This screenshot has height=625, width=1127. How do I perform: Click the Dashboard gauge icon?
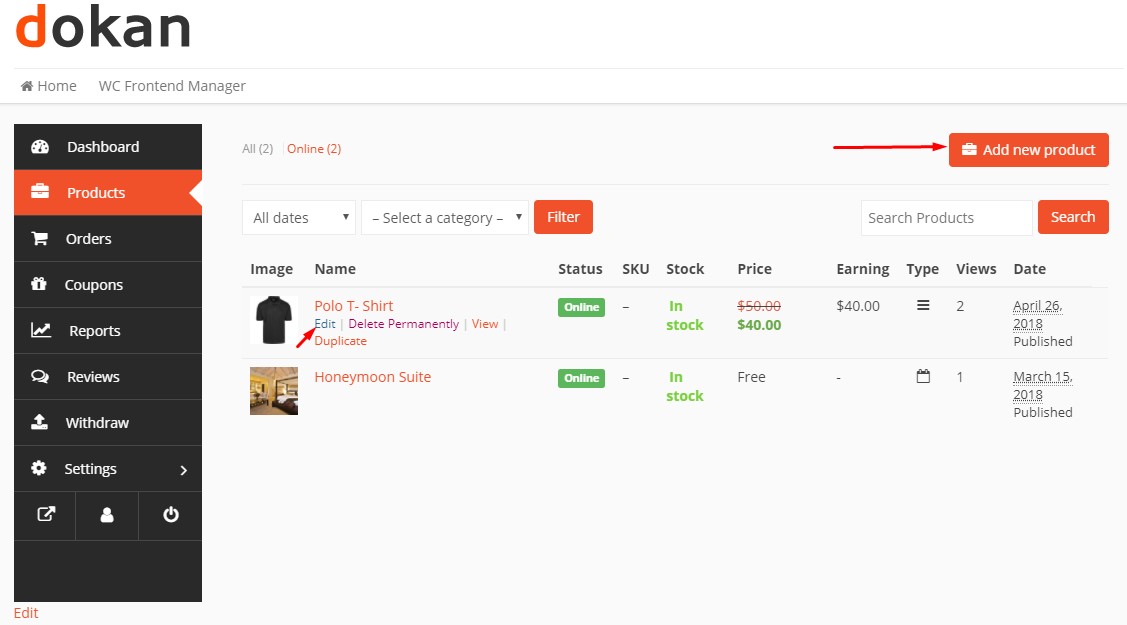(x=40, y=147)
